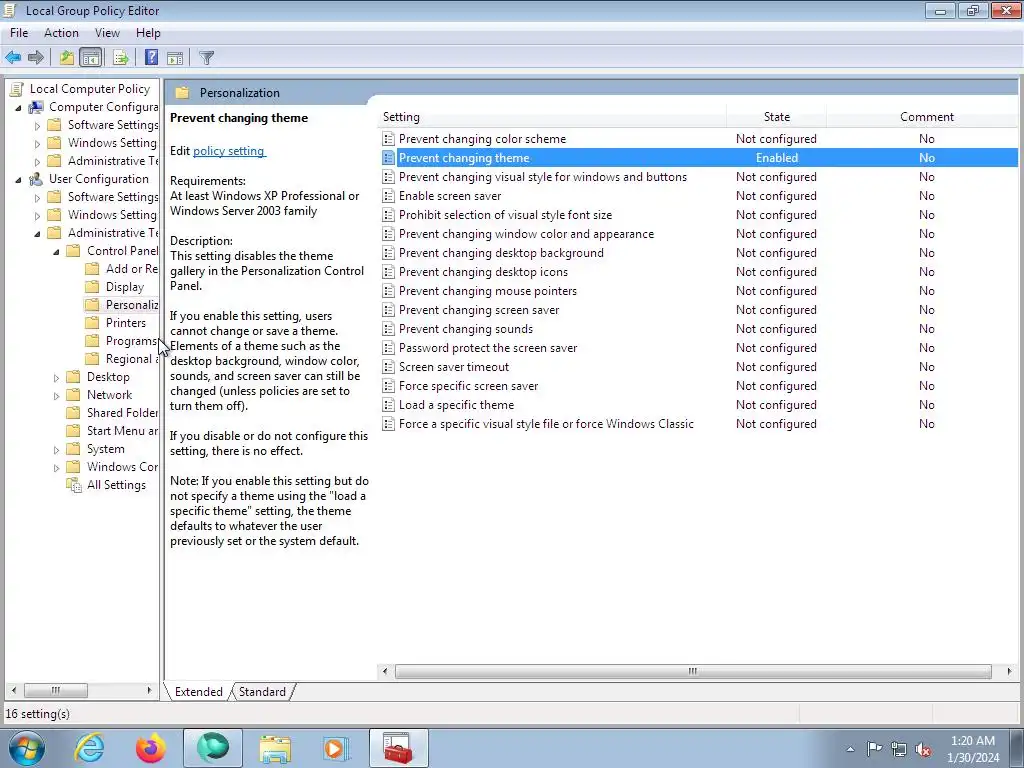Viewport: 1024px width, 768px height.
Task: Switch to the Standard tab
Action: coord(262,692)
